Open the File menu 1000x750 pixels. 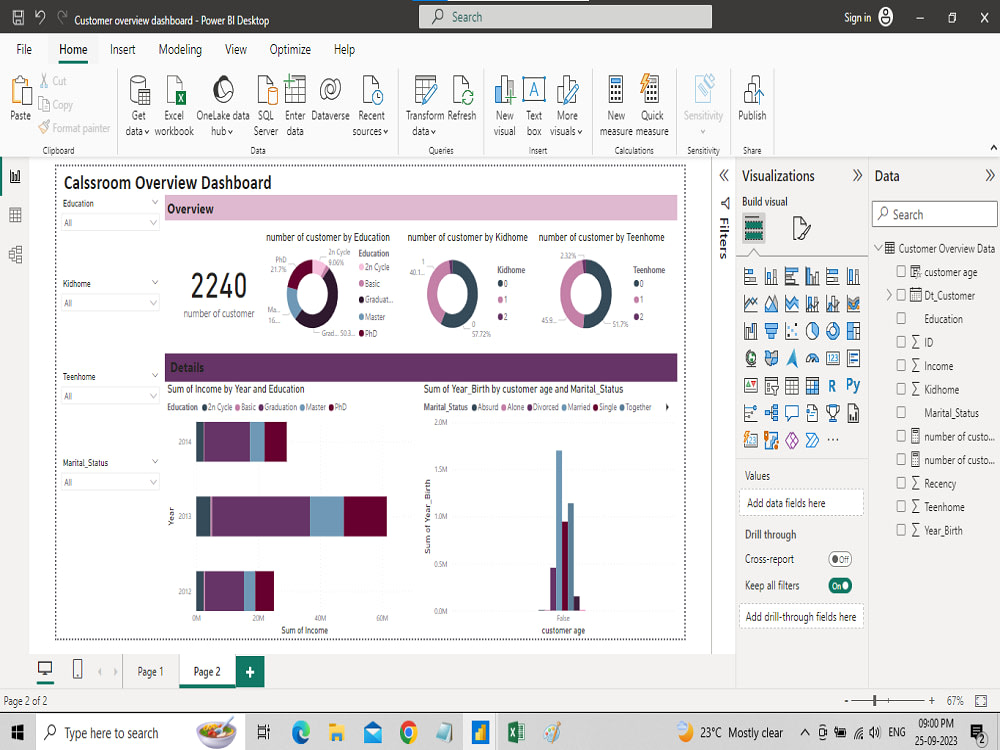(x=24, y=49)
